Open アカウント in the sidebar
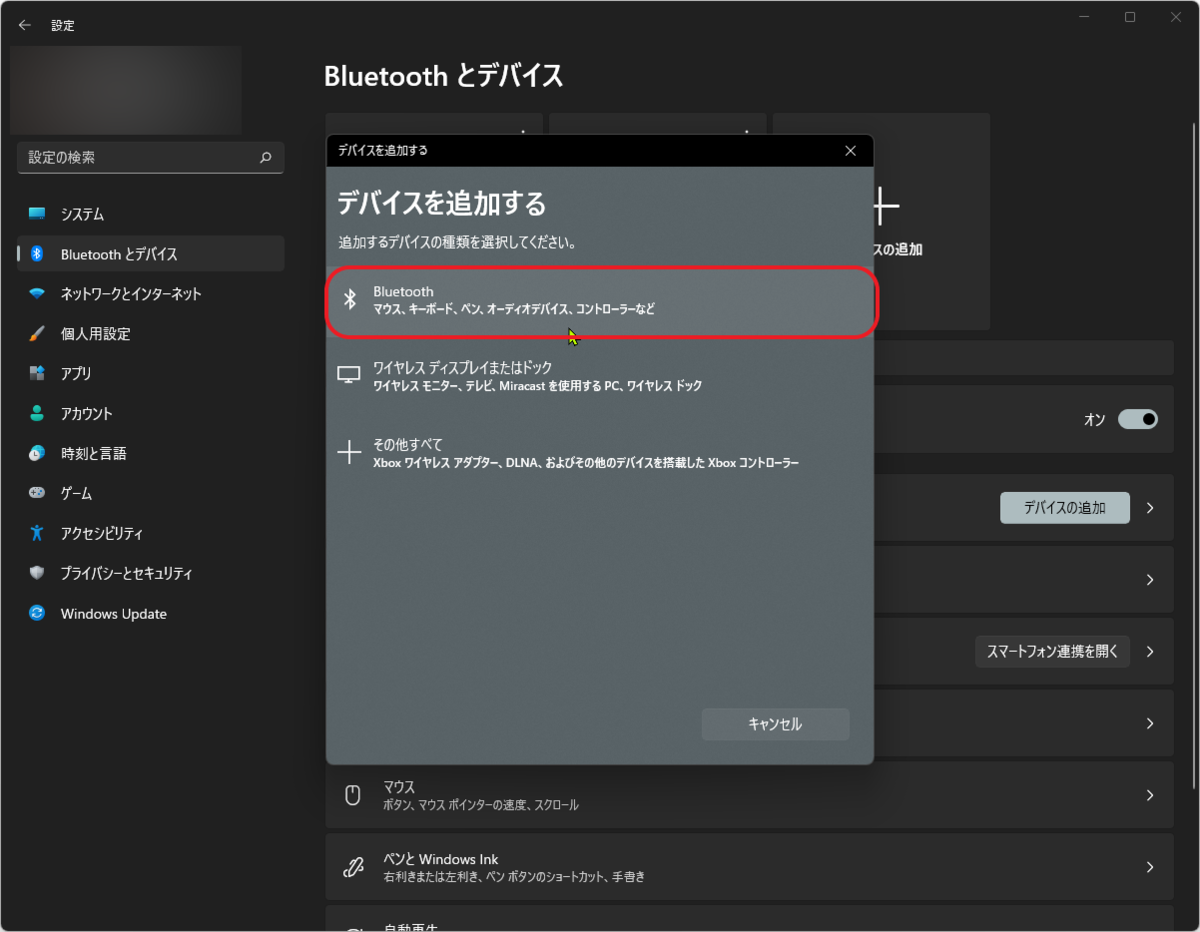 tap(150, 414)
